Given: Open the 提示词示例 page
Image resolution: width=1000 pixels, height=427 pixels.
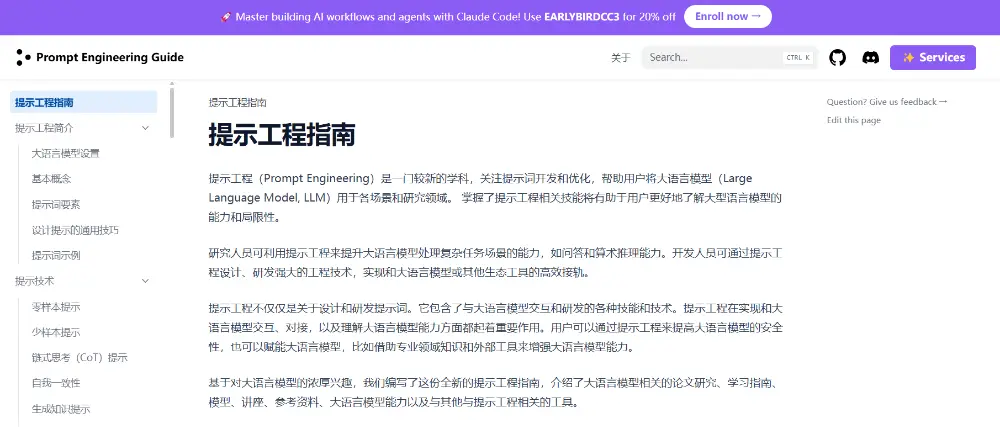Looking at the screenshot, I should click(57, 255).
